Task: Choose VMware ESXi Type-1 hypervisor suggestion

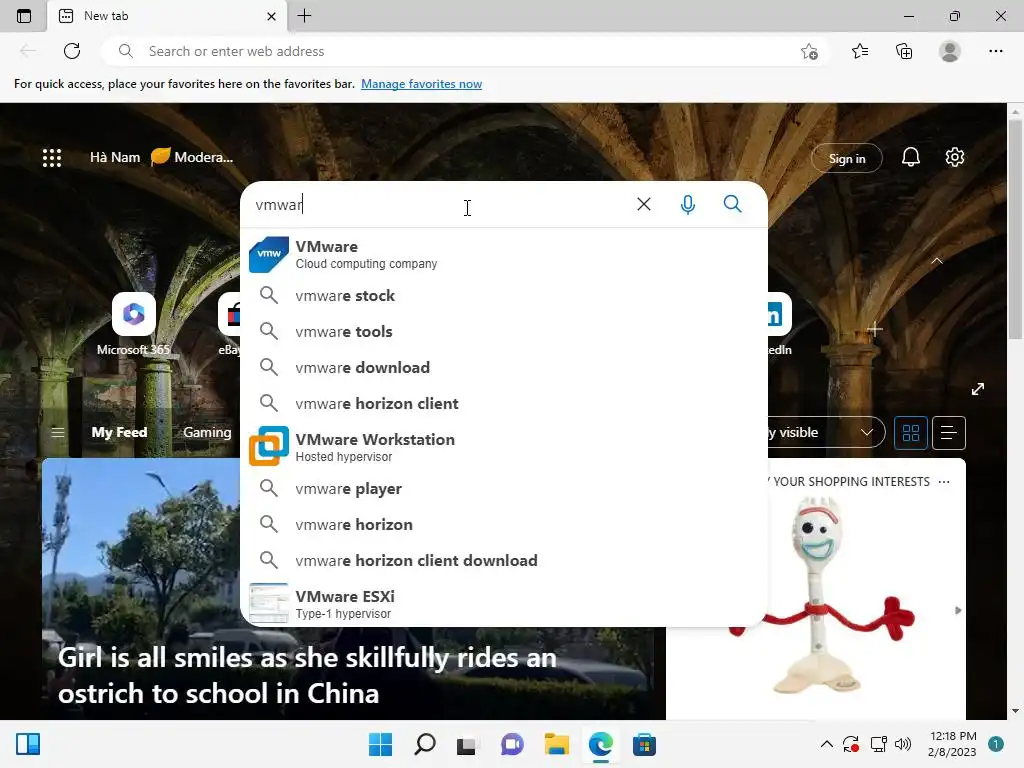Action: pyautogui.click(x=504, y=603)
